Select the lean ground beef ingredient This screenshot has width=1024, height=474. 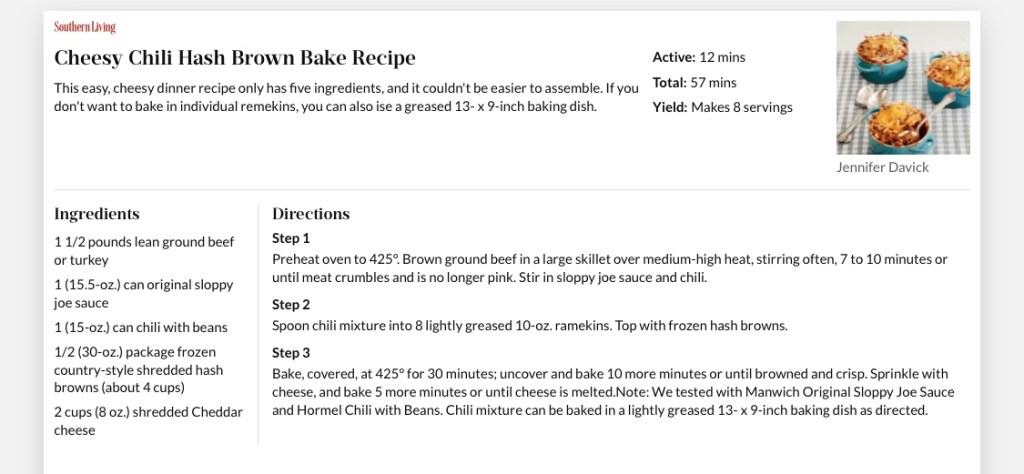[144, 251]
